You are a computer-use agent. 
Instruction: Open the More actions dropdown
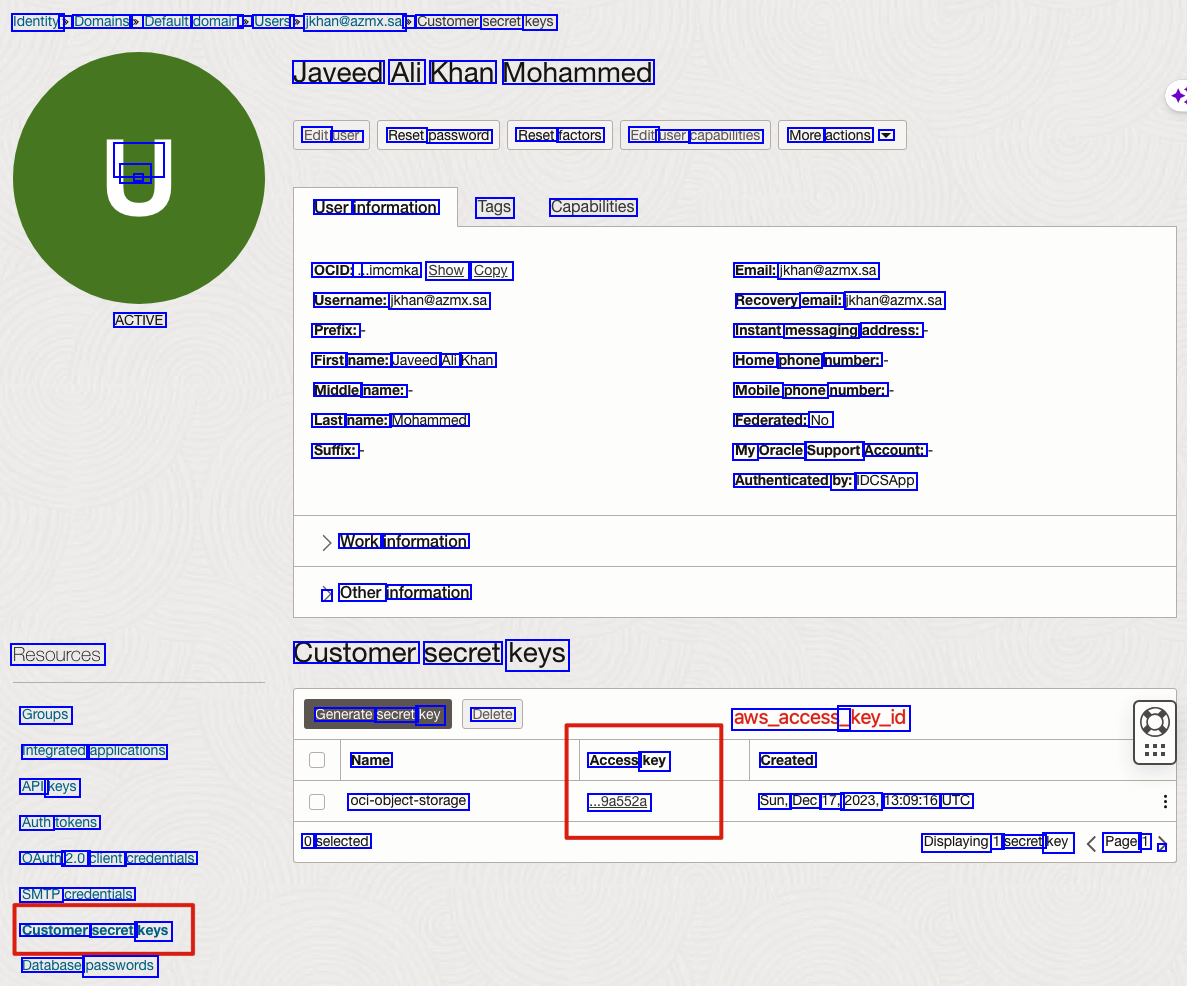point(841,135)
